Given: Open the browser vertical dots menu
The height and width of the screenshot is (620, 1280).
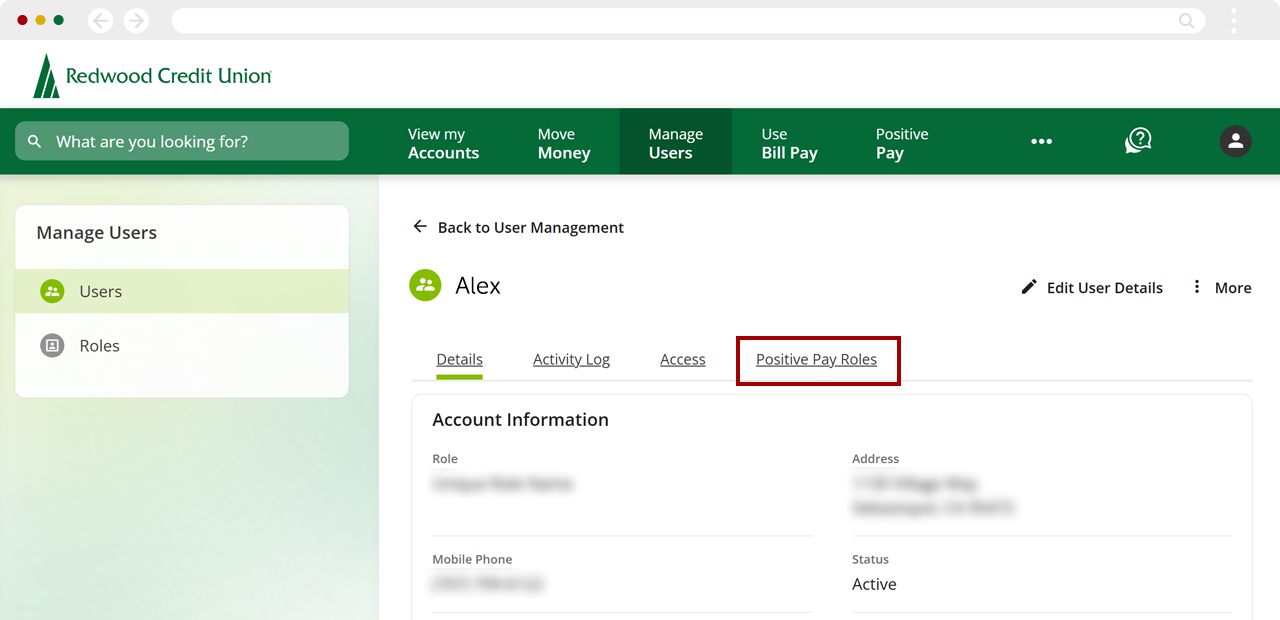Looking at the screenshot, I should click(x=1234, y=20).
